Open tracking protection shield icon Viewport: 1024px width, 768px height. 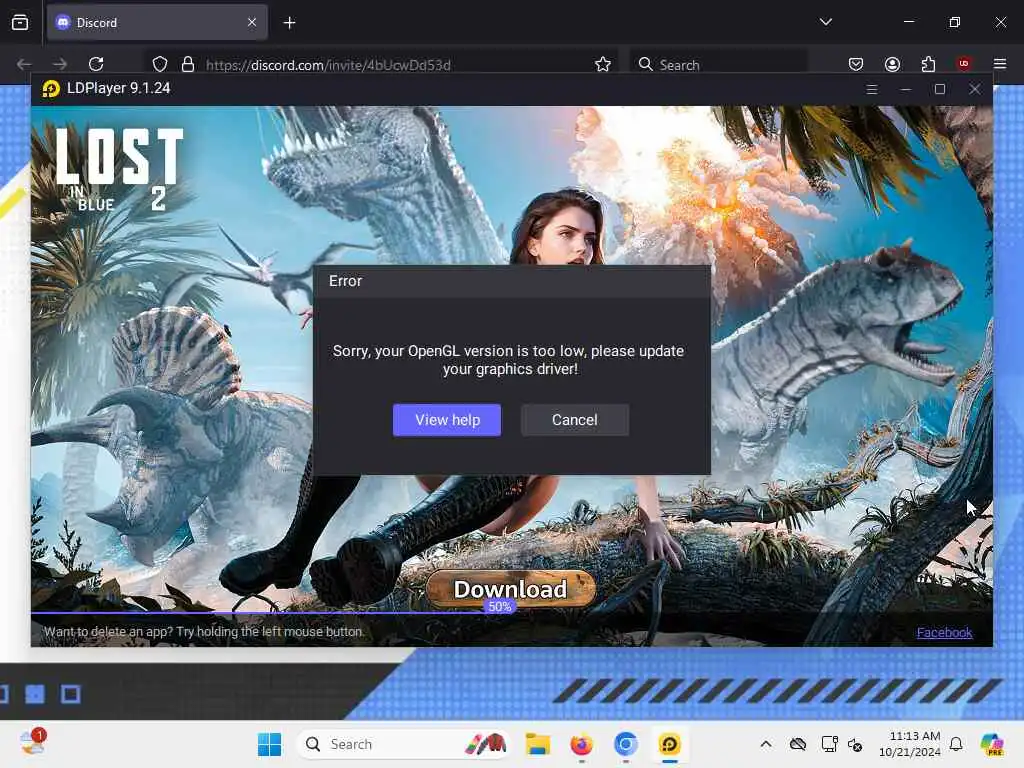(160, 64)
